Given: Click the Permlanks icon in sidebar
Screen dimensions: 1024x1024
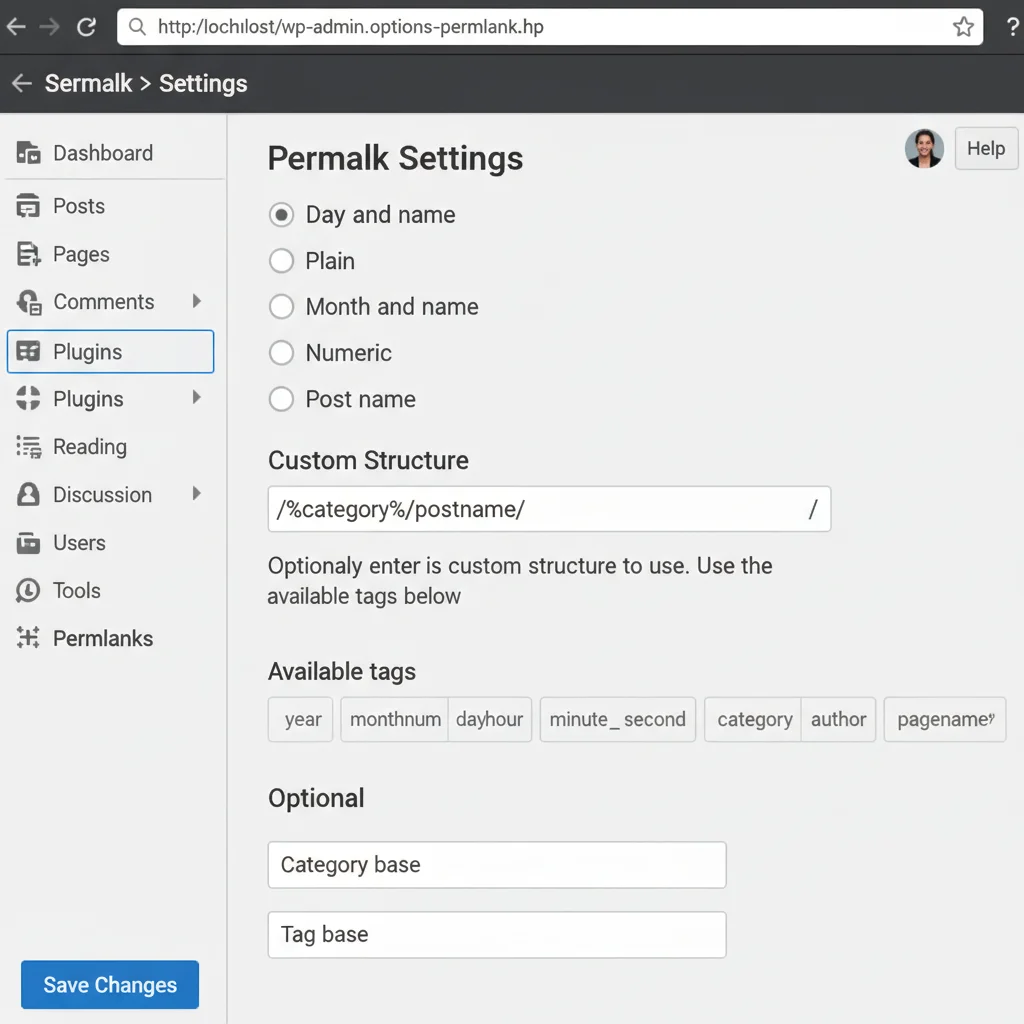Looking at the screenshot, I should pos(28,638).
